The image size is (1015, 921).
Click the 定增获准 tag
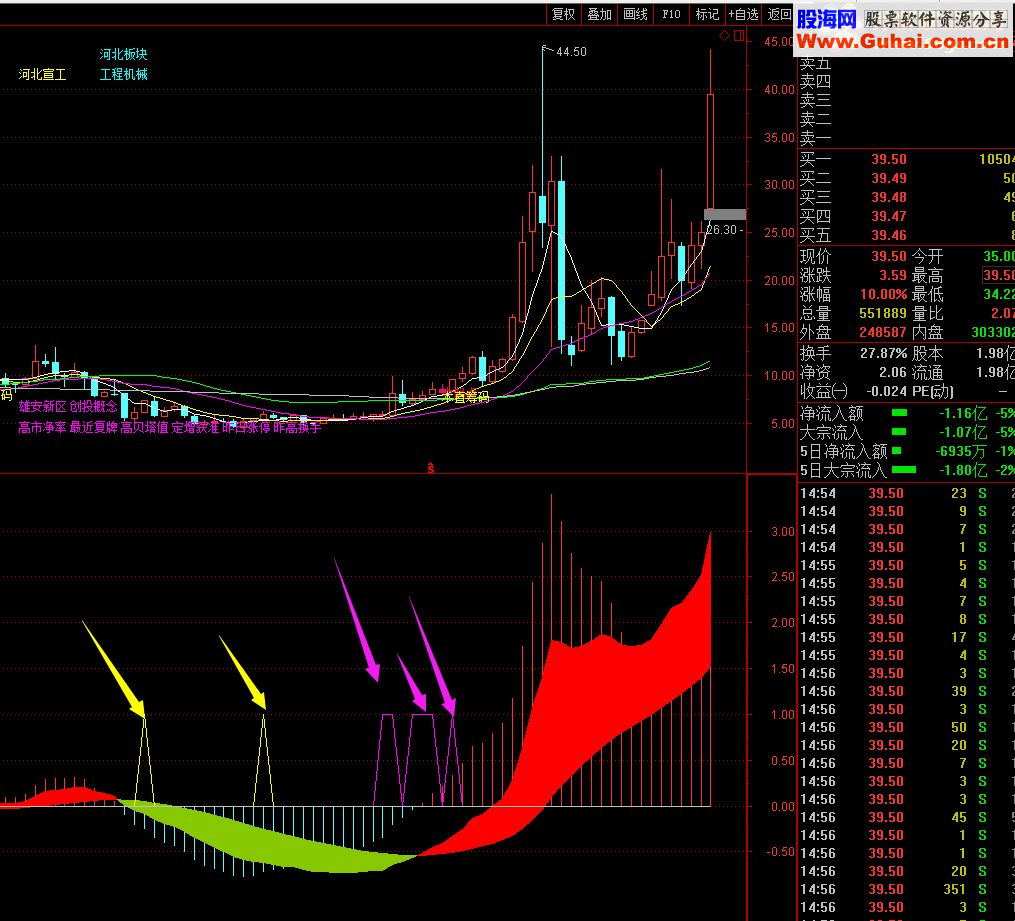(x=195, y=427)
